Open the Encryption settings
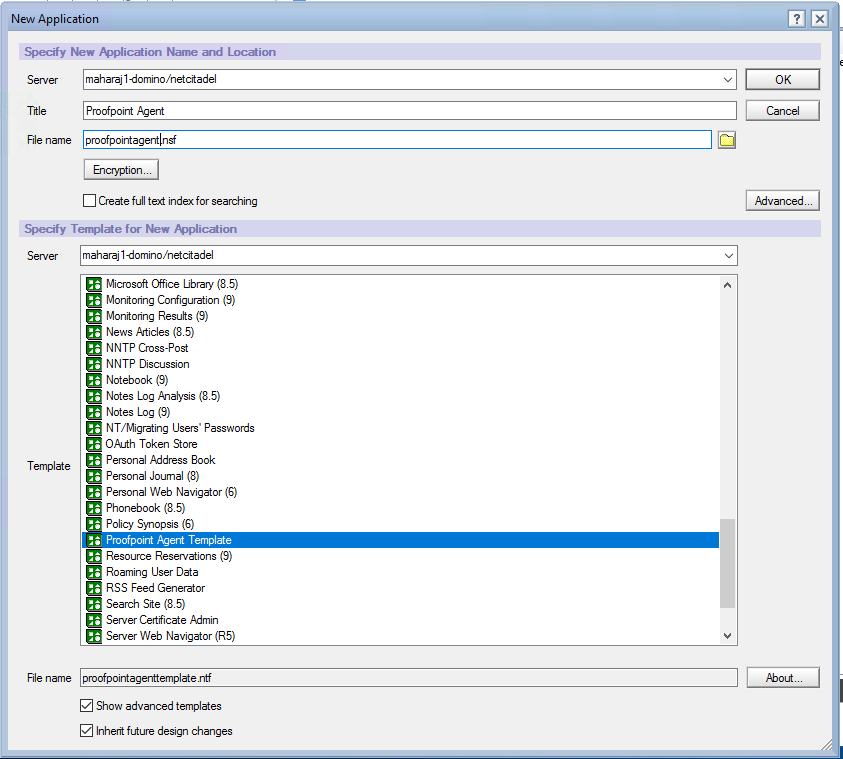 coord(122,170)
